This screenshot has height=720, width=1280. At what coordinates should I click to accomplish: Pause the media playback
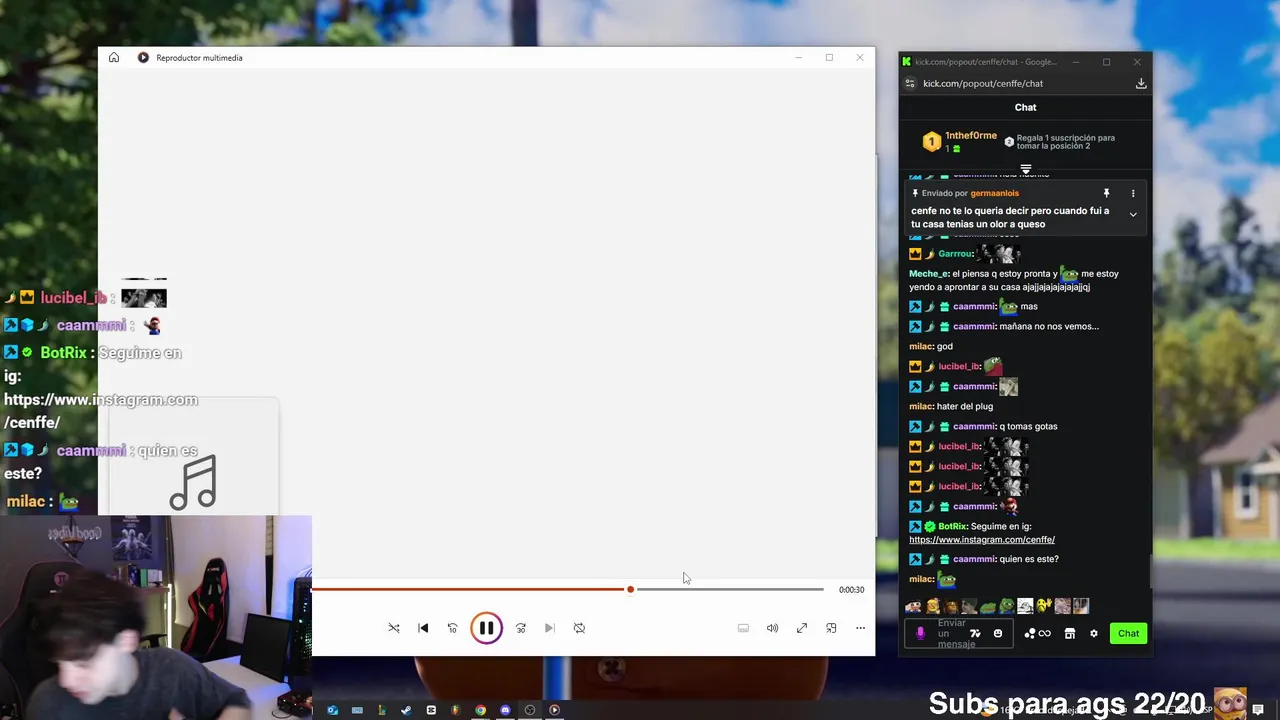(x=486, y=628)
